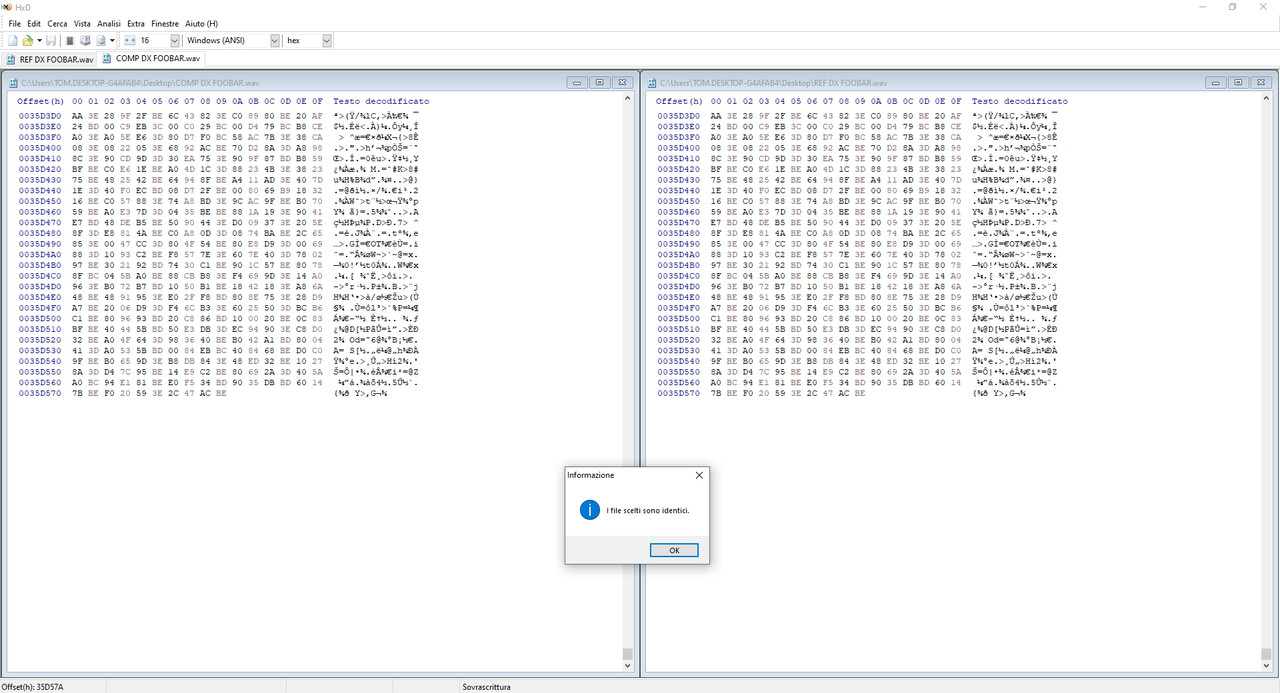Click the bytes-per-row icon next to 16

130,41
